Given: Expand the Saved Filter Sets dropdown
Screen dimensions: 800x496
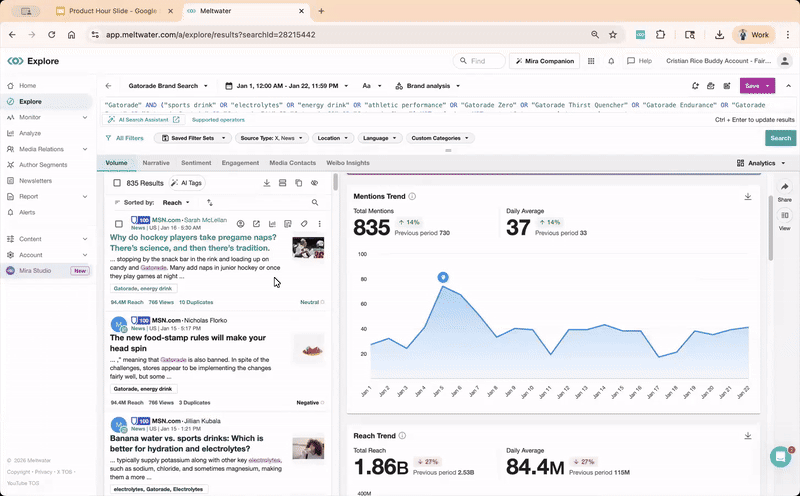Looking at the screenshot, I should [193, 138].
